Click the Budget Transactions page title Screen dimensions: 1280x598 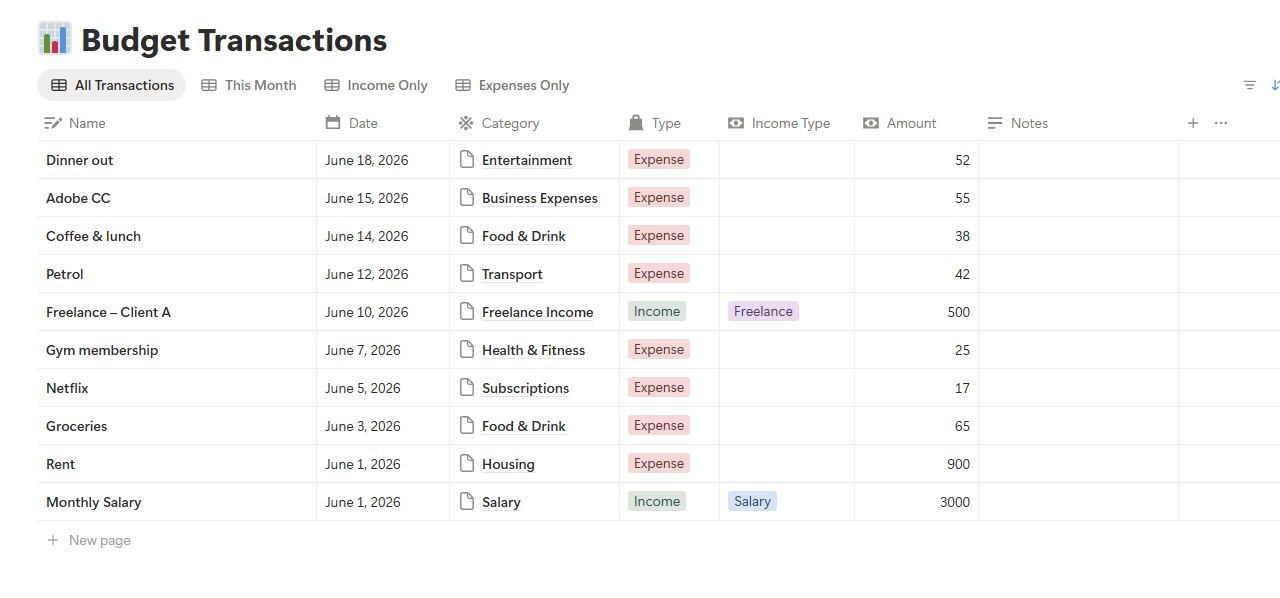tap(234, 40)
